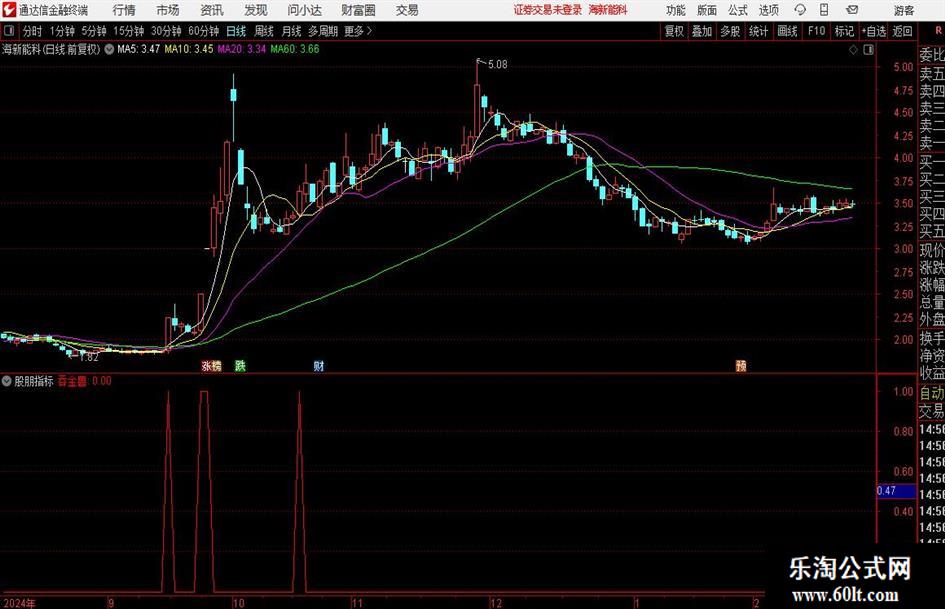The image size is (945, 609).
Task: Open the 交易 menu
Action: (407, 10)
